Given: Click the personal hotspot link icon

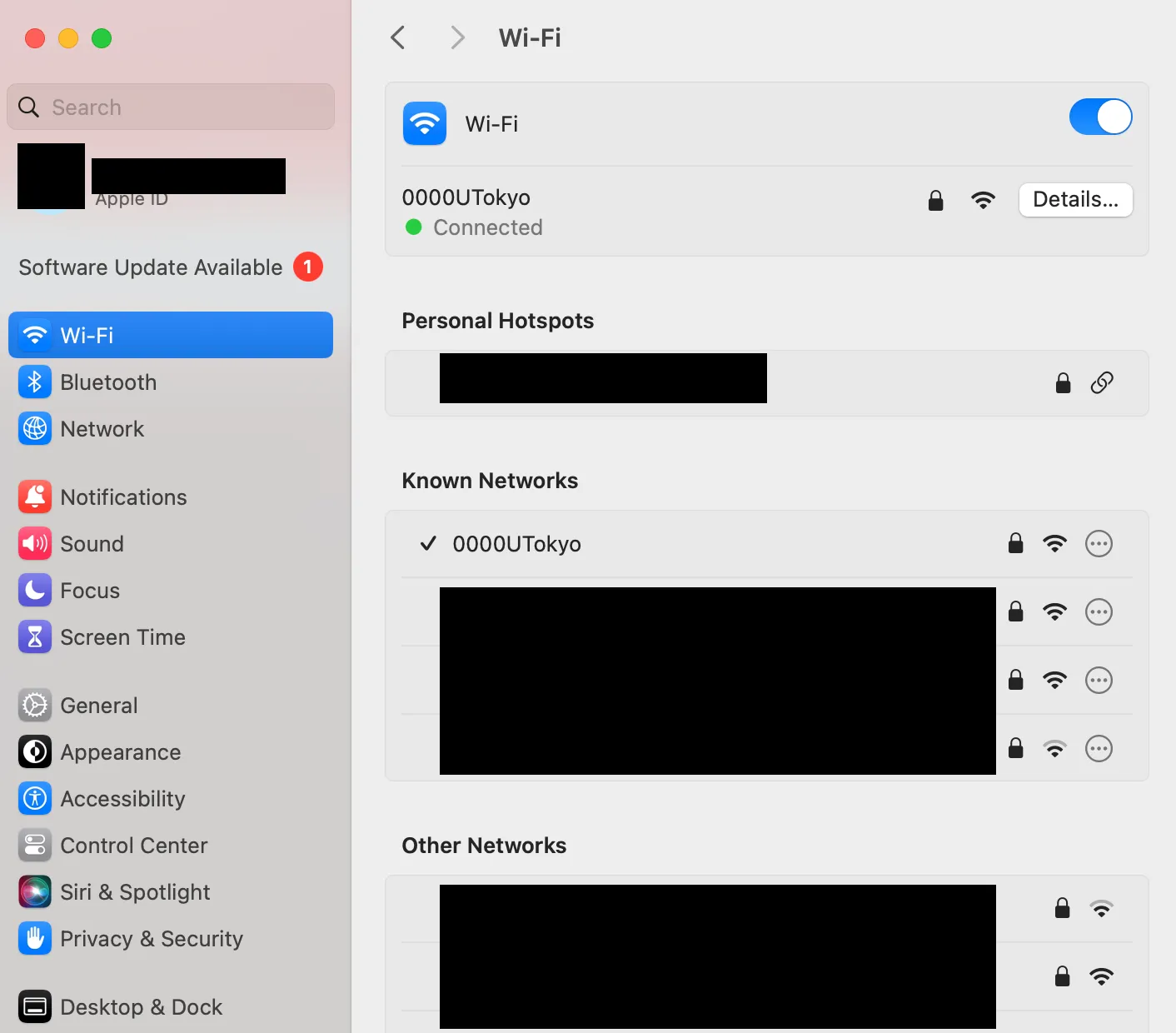Looking at the screenshot, I should pyautogui.click(x=1102, y=383).
